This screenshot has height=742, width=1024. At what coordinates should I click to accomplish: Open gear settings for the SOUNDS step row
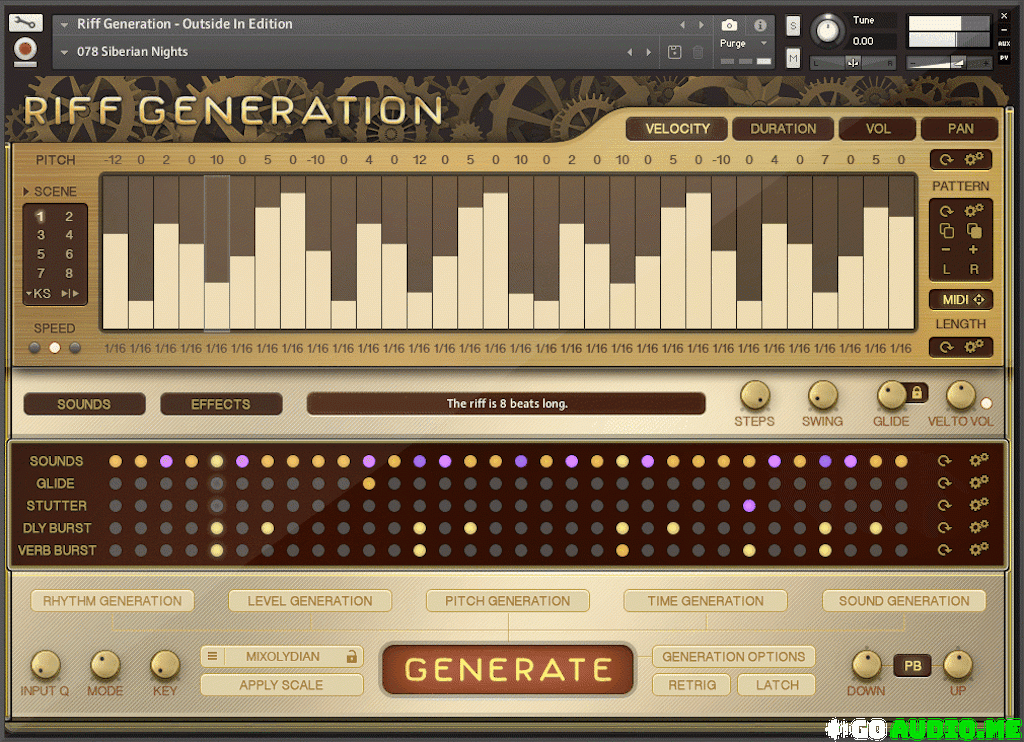pos(978,460)
